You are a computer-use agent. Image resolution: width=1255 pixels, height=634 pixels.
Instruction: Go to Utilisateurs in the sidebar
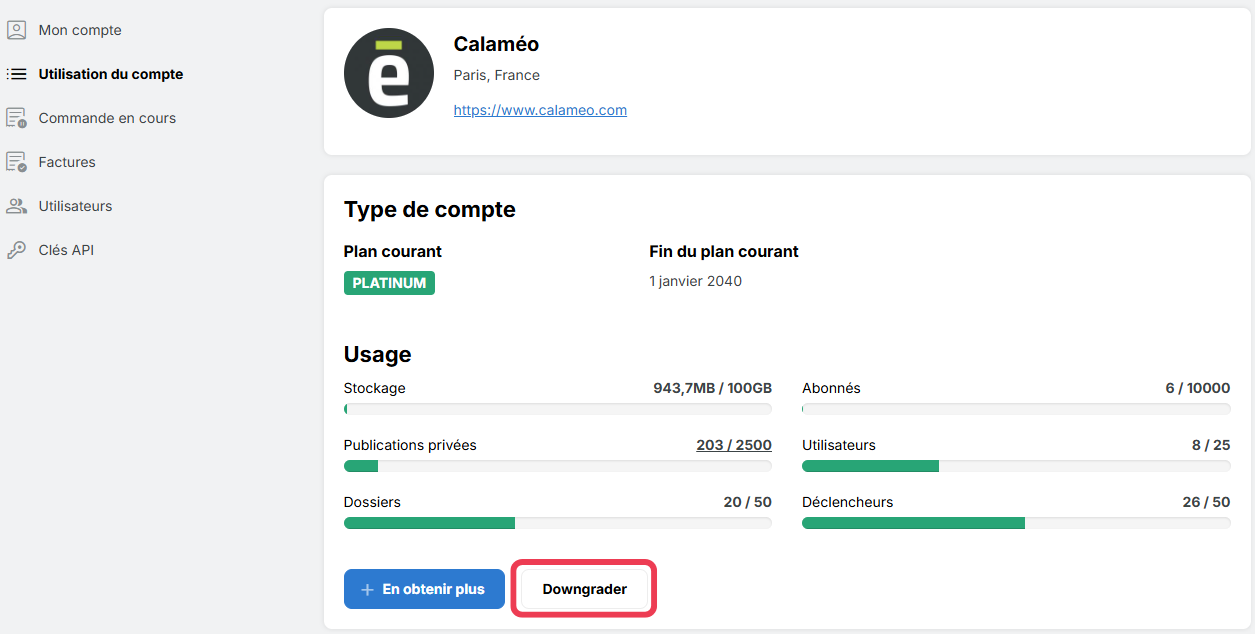75,206
